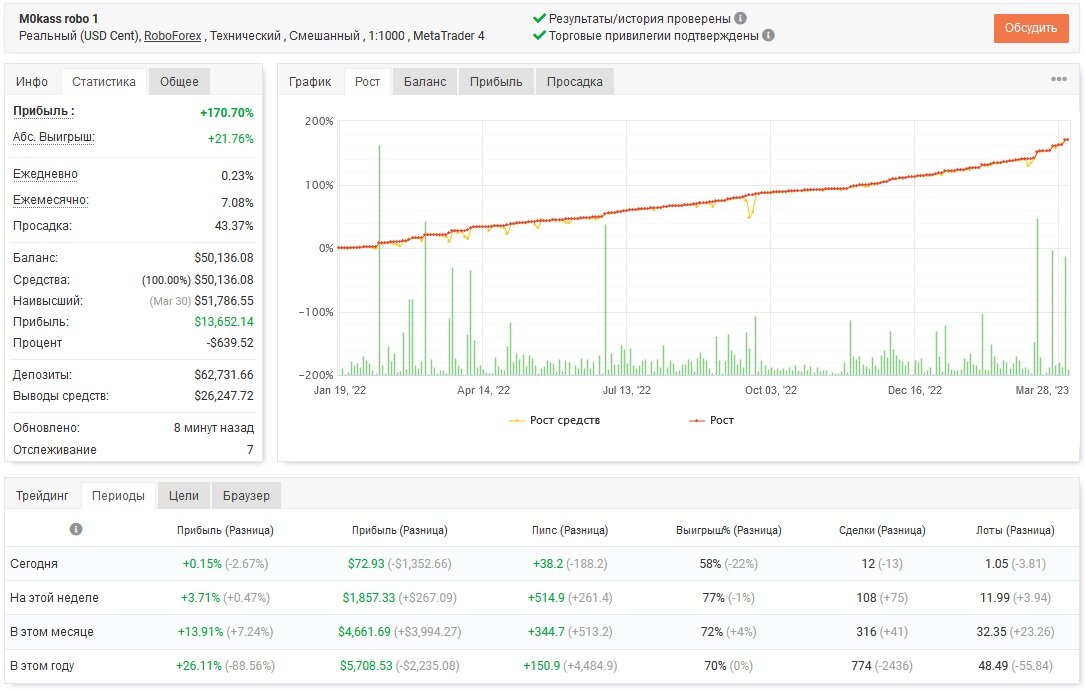Viewport: 1085px width, 691px height.
Task: Click the Пипс (Разница) column header
Action: [570, 531]
